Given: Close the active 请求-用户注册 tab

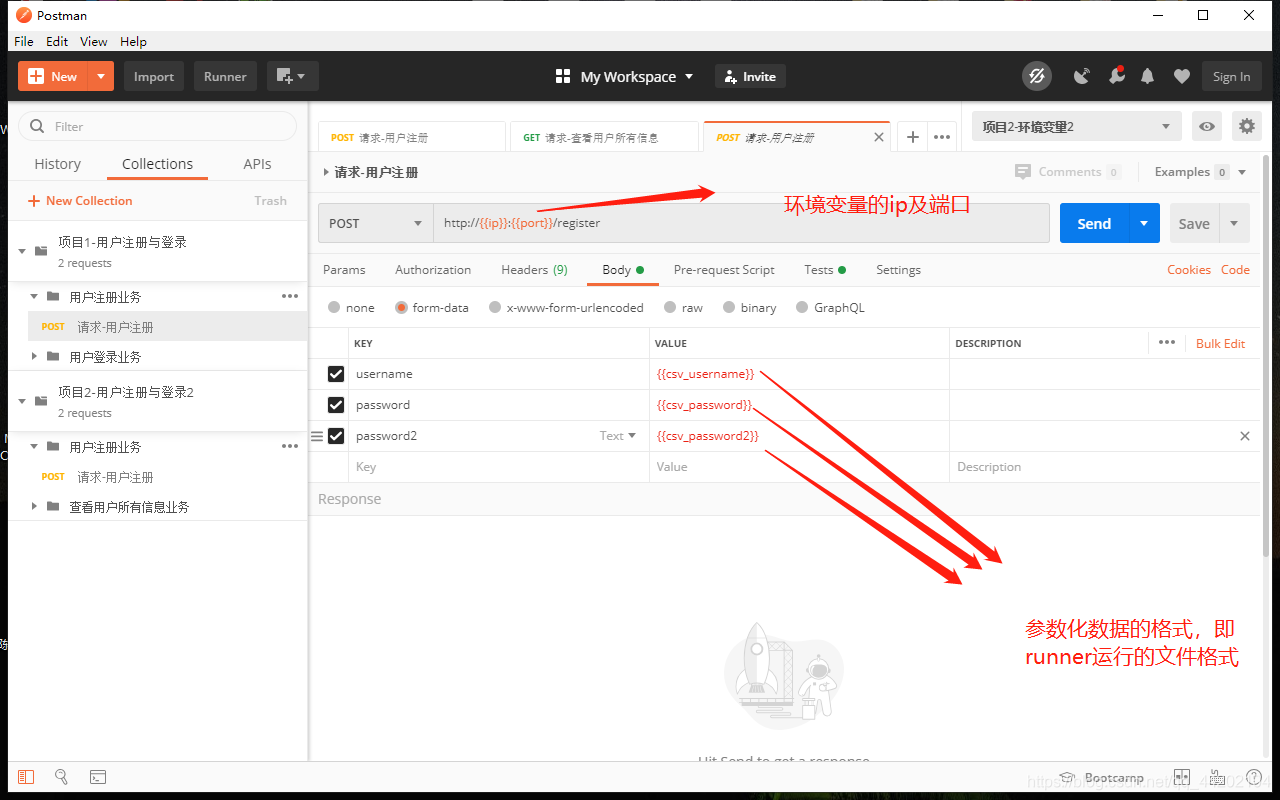Looking at the screenshot, I should tap(879, 137).
